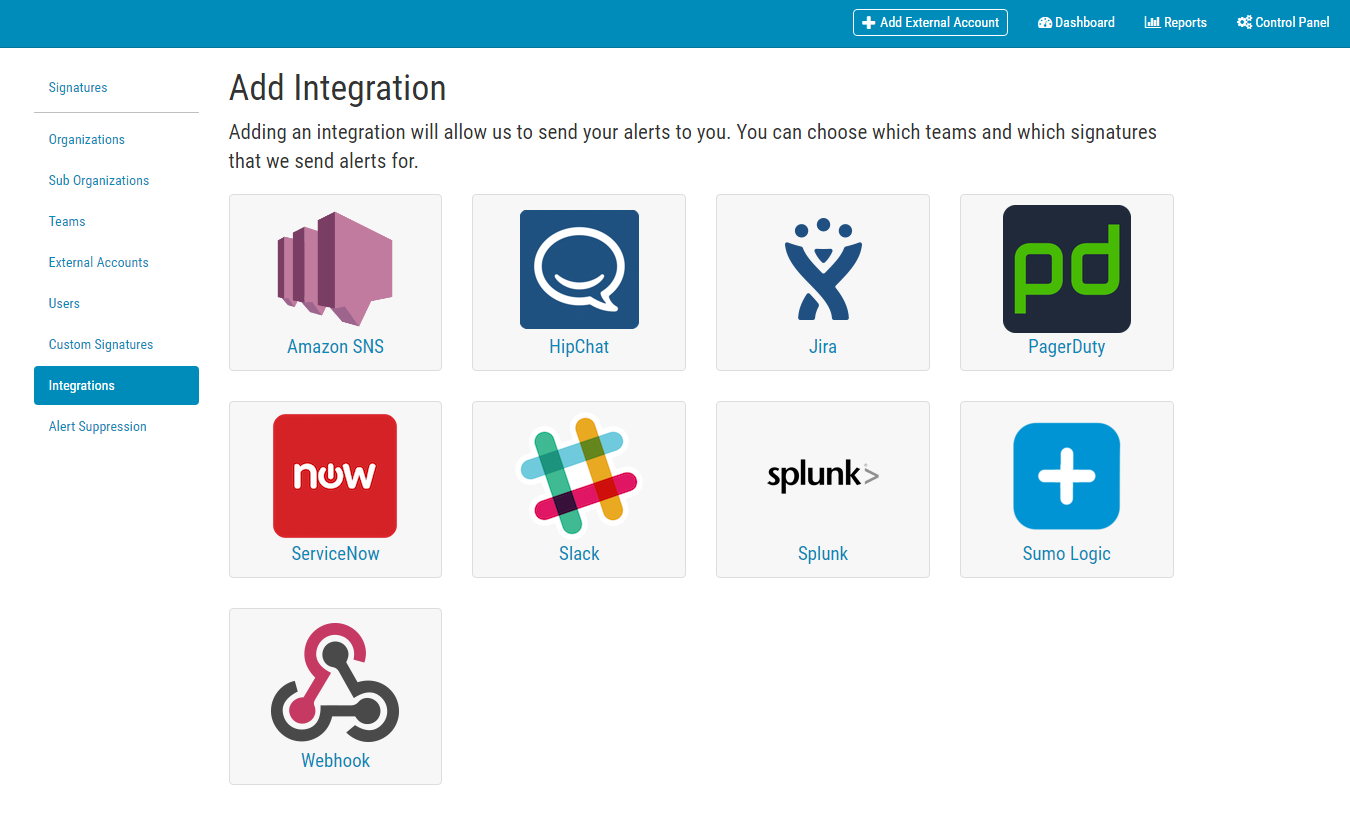Choose the Splunk logo tile
1350x823 pixels.
[x=823, y=476]
